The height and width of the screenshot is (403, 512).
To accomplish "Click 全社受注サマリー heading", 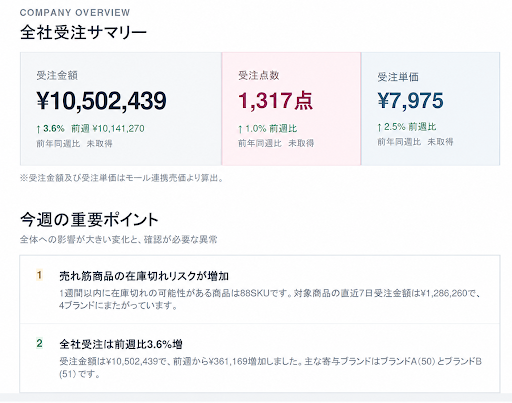I will 83,33.
